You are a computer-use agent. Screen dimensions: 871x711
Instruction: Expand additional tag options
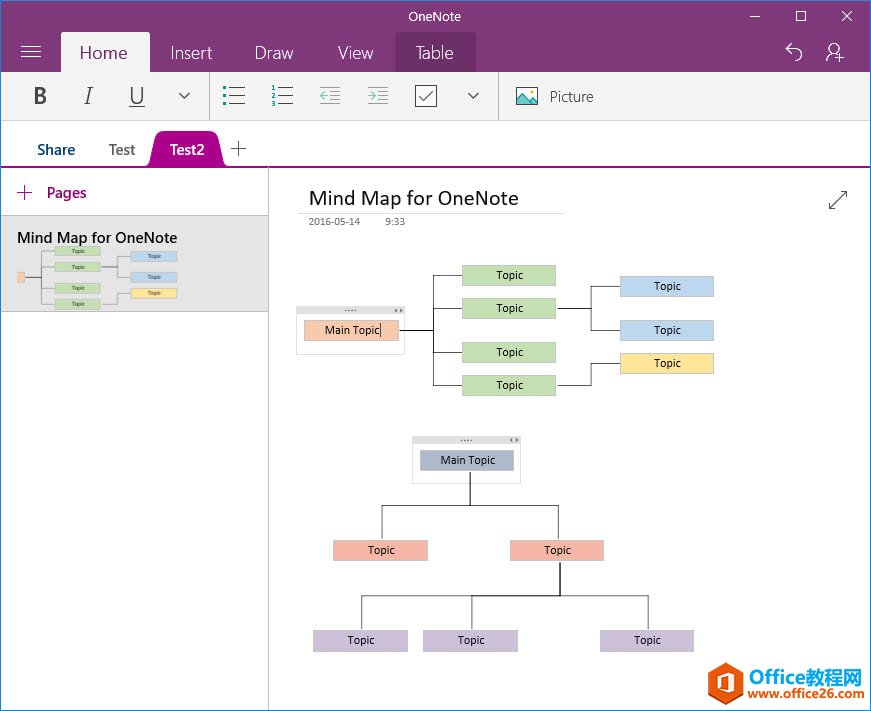(470, 96)
